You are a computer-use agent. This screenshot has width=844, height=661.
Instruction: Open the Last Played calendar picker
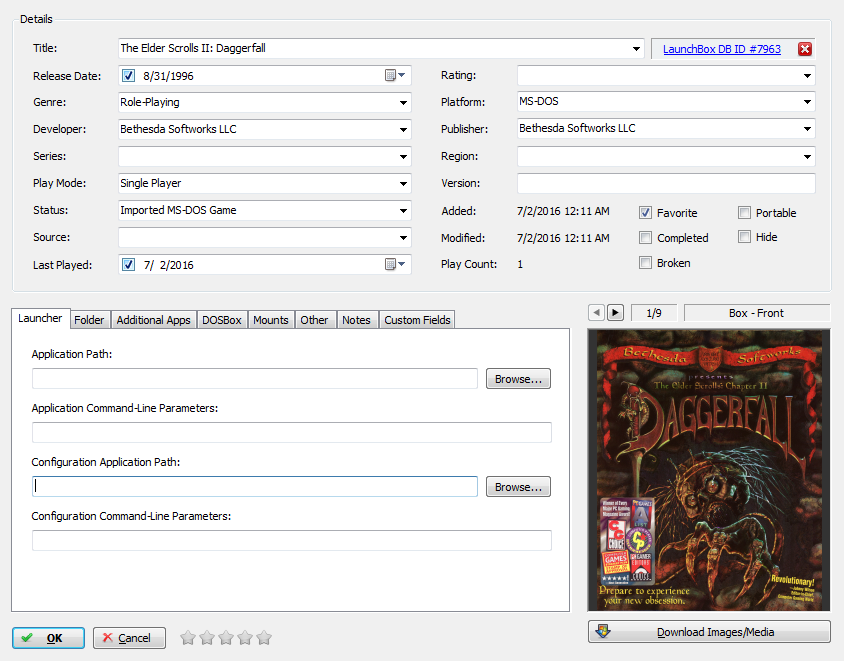(x=395, y=264)
